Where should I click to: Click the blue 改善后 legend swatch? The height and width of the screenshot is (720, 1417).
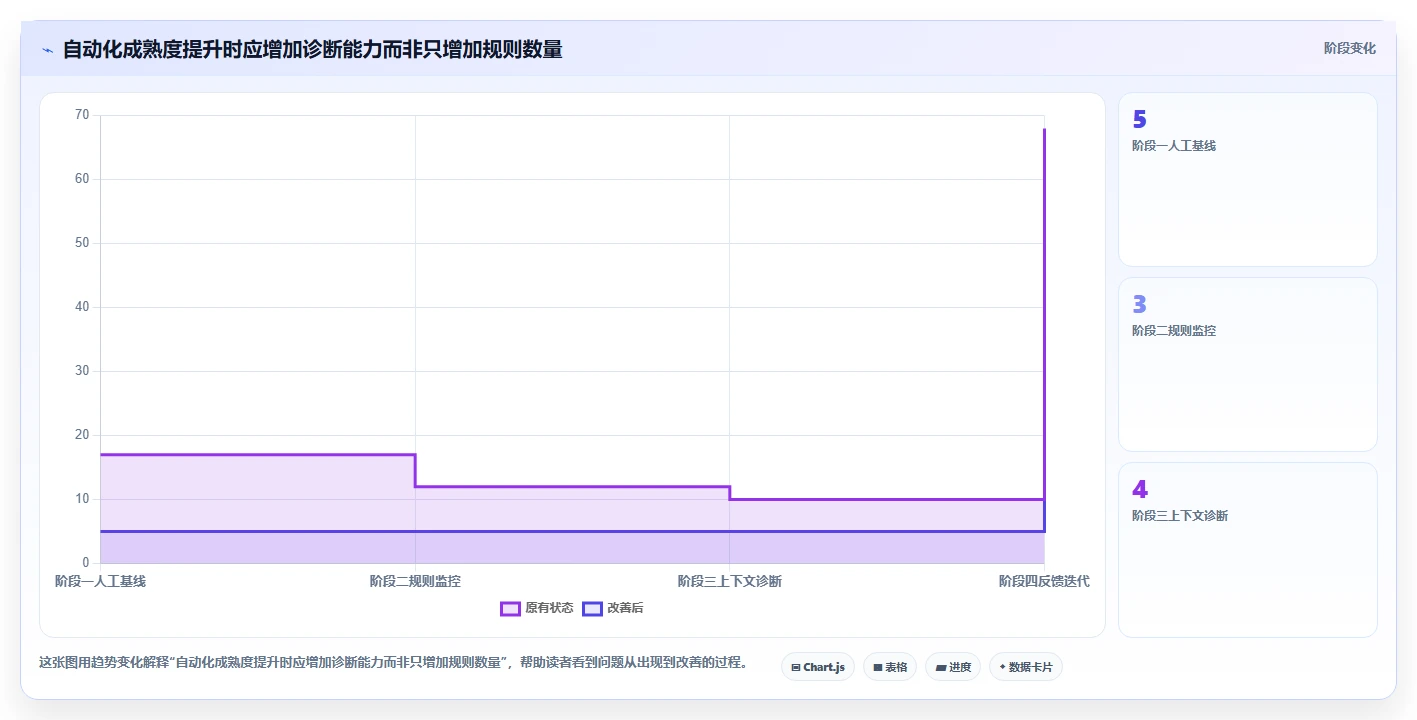pyautogui.click(x=592, y=608)
